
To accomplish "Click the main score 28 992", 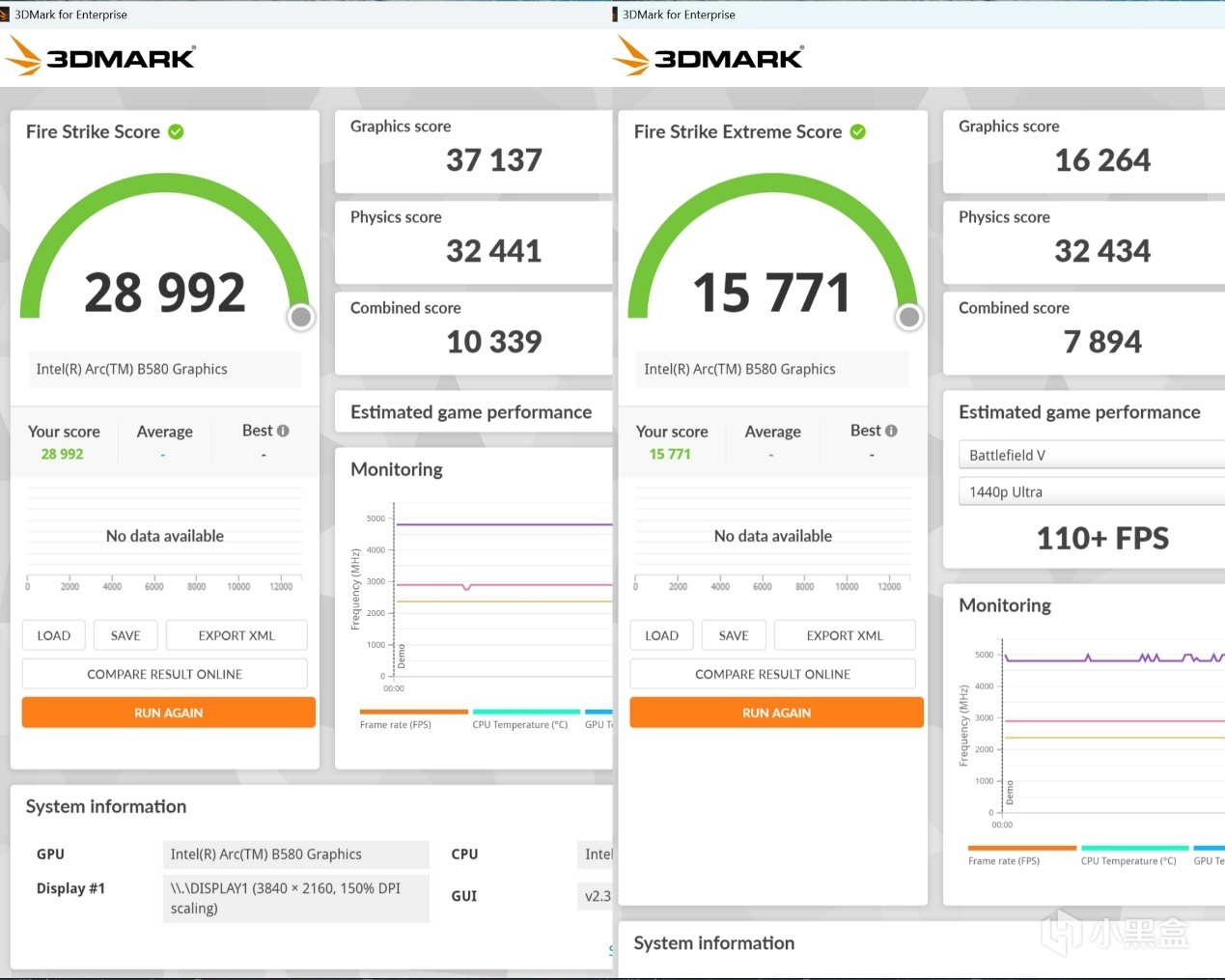I will click(x=165, y=293).
